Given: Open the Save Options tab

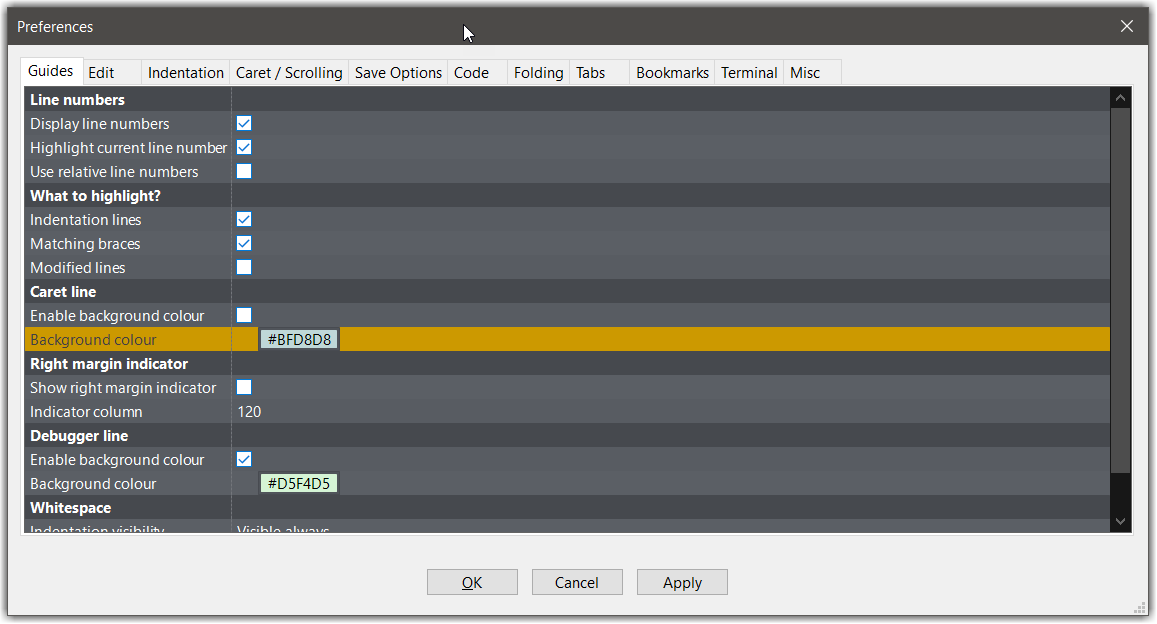Looking at the screenshot, I should pos(397,72).
